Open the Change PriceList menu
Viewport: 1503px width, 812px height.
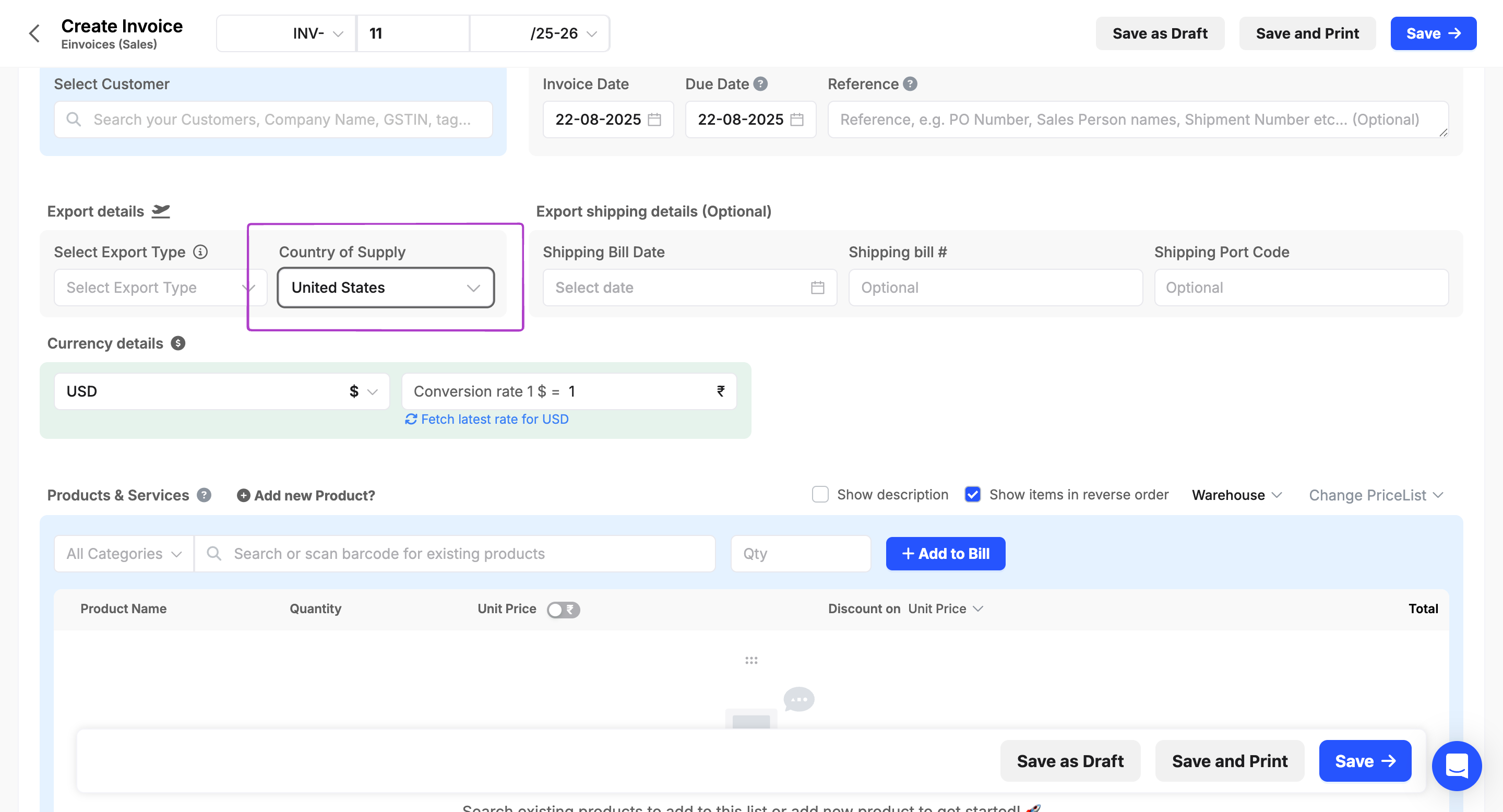pyautogui.click(x=1375, y=495)
